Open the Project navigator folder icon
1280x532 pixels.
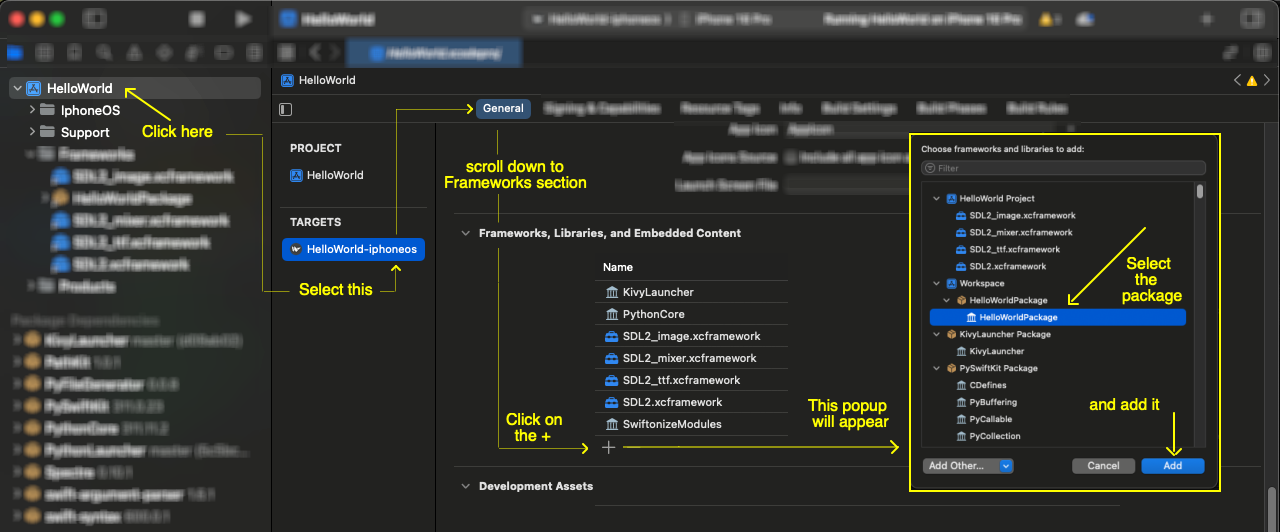(14, 52)
